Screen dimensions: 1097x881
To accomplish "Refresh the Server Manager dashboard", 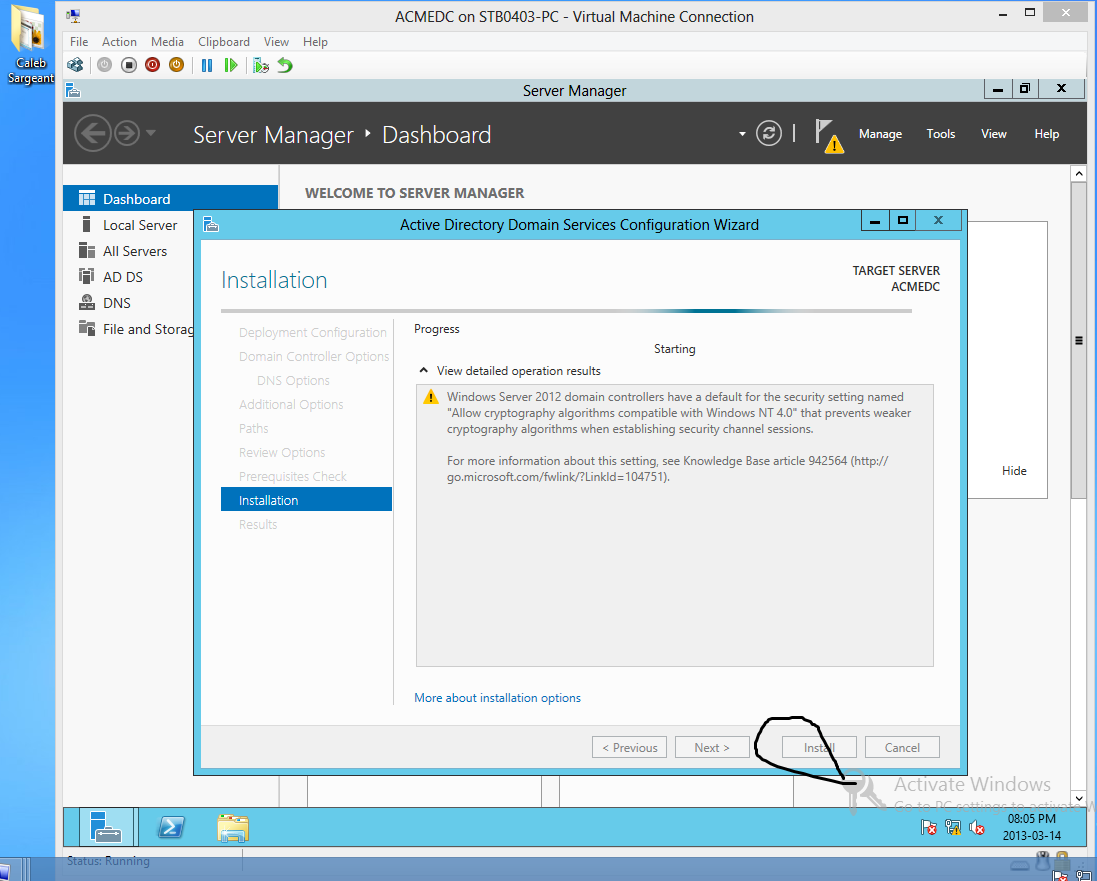I will 768,133.
